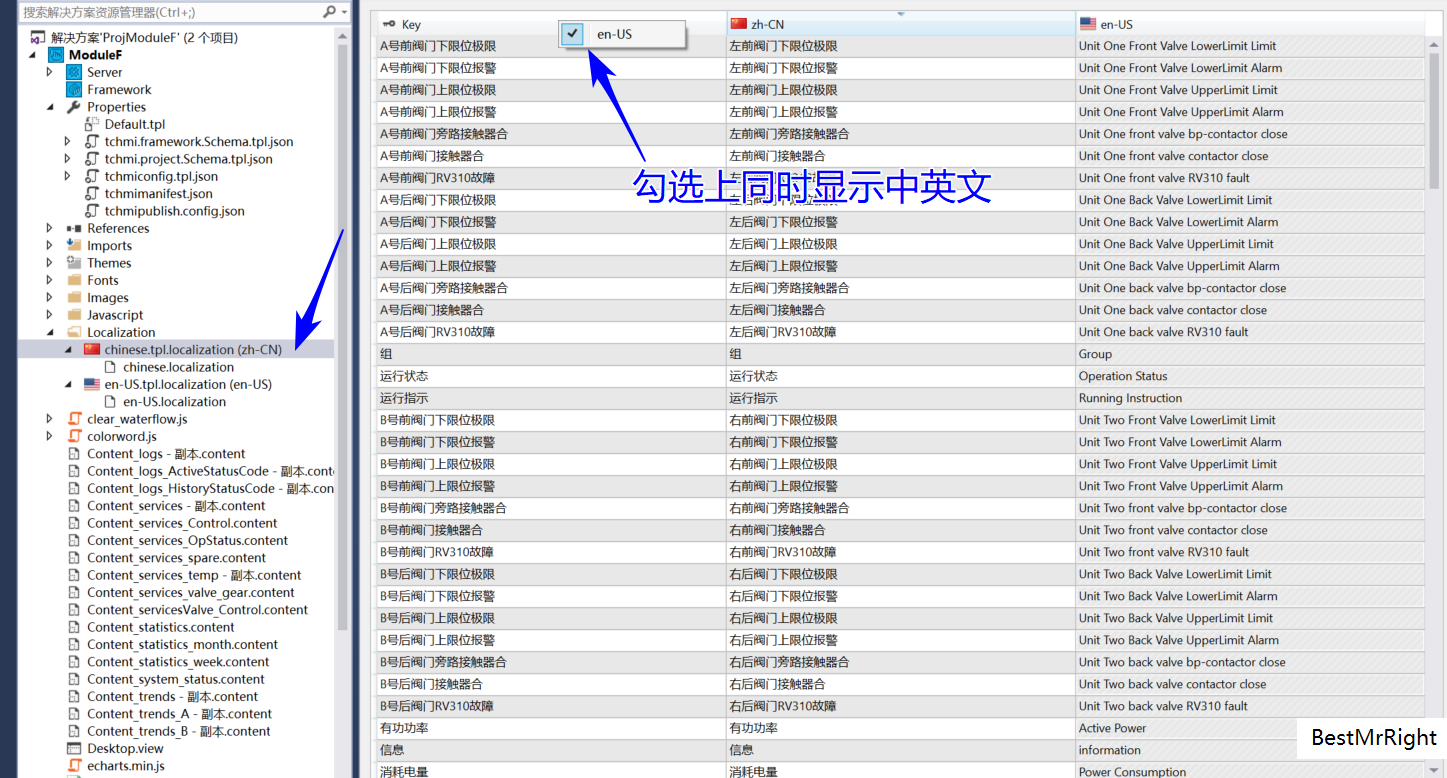
Task: Select tchmimanifest.json file
Action: click(x=158, y=194)
